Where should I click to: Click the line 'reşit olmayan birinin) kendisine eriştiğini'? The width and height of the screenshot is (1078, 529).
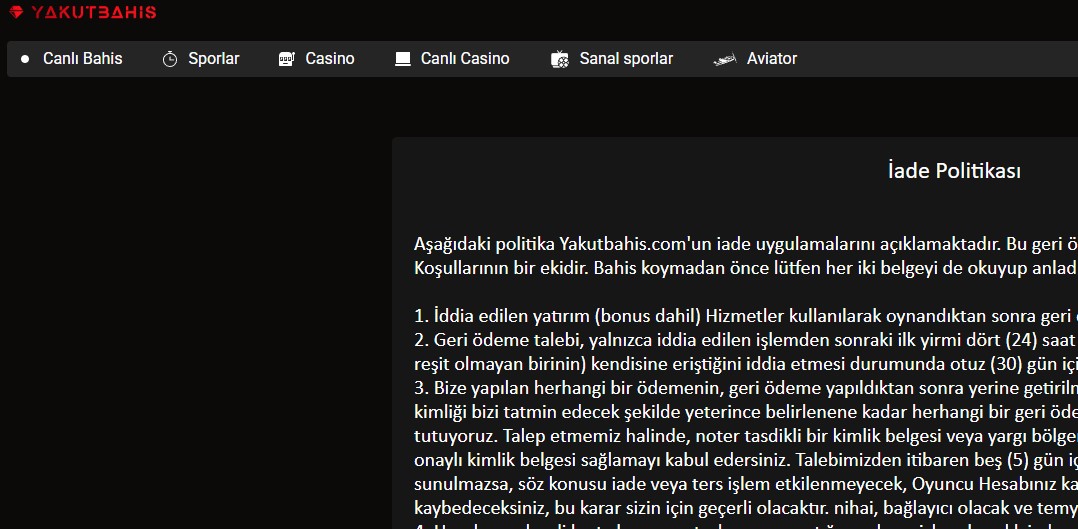pos(746,365)
